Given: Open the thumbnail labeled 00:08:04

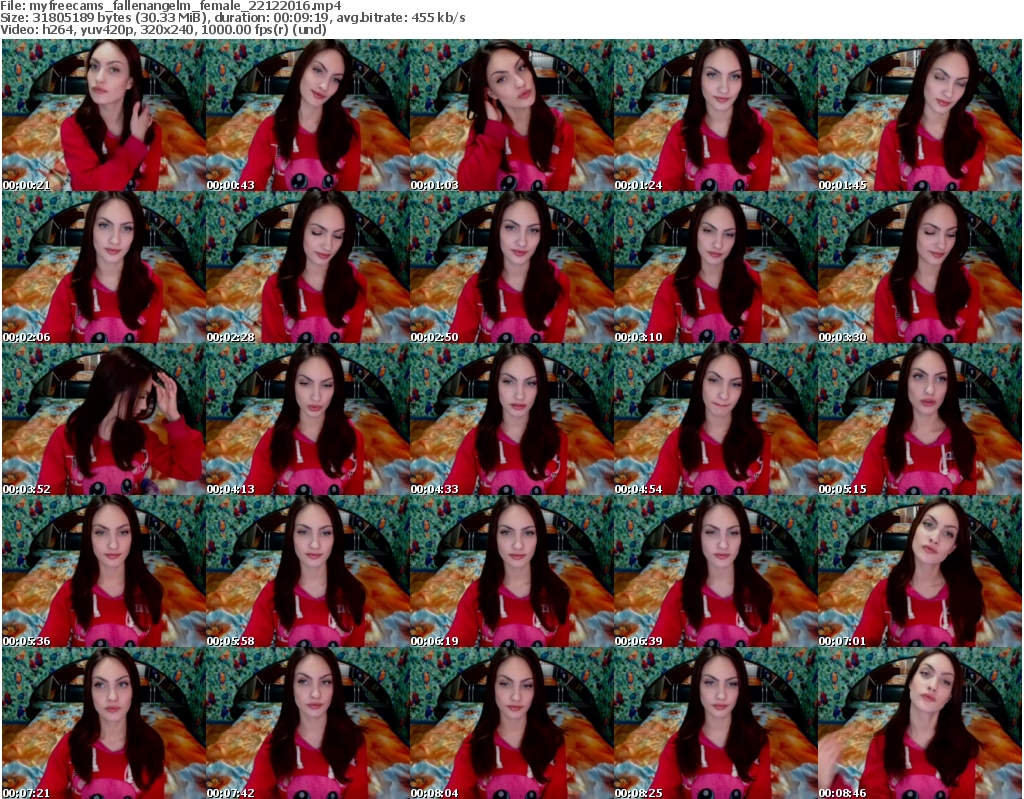Looking at the screenshot, I should click(511, 723).
